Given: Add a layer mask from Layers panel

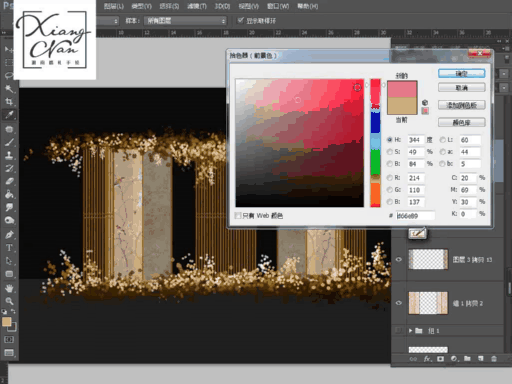Looking at the screenshot, I should click(440, 359).
